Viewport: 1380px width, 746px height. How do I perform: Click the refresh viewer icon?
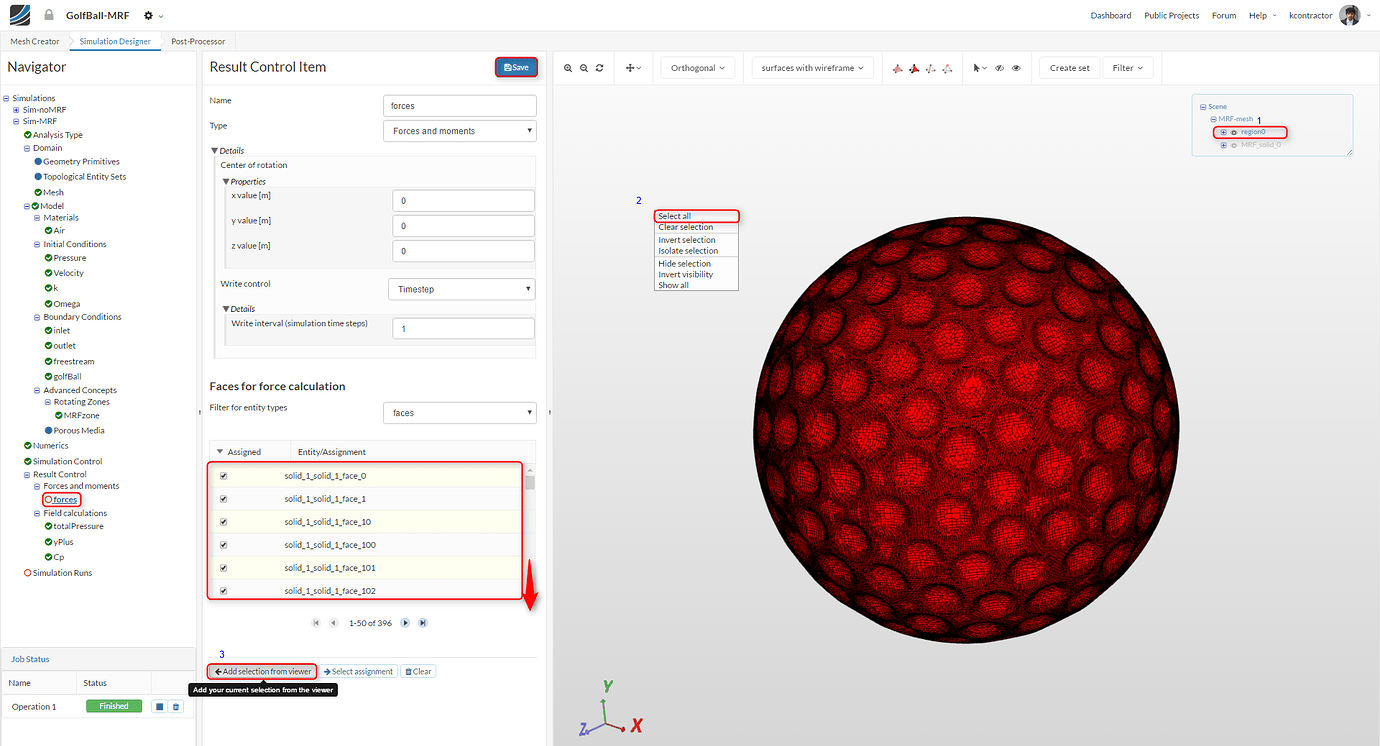599,68
